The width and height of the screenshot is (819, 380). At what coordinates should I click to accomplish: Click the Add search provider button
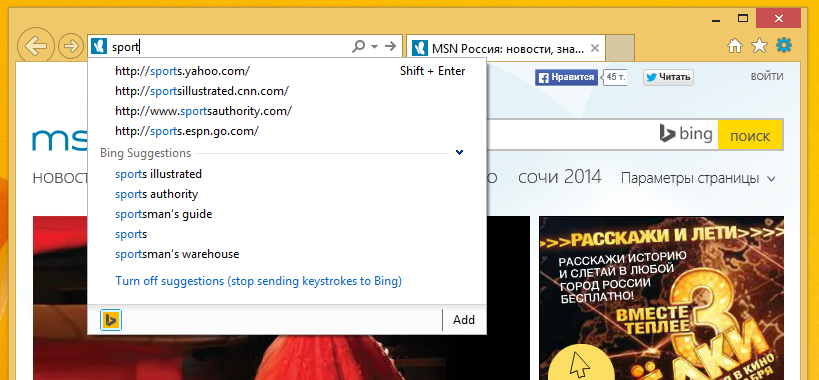pyautogui.click(x=463, y=320)
